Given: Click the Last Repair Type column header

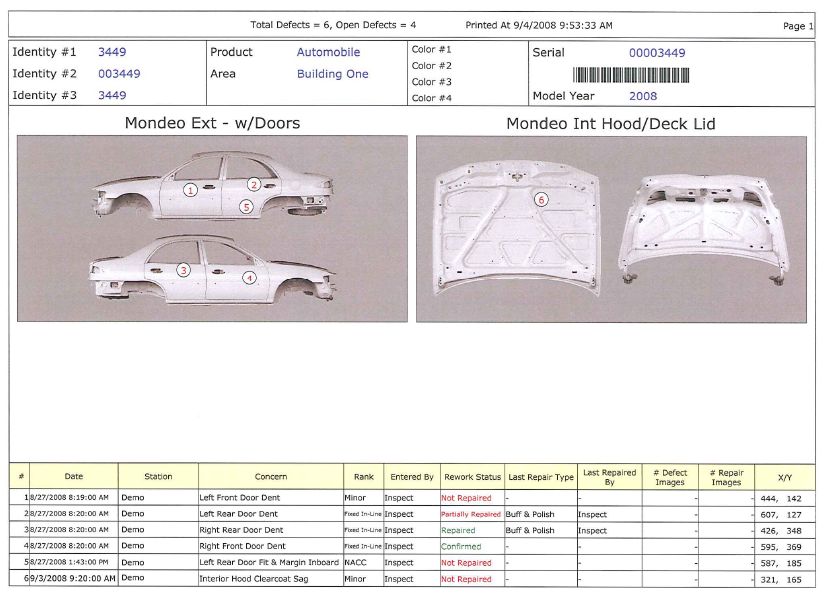Looking at the screenshot, I should click(x=541, y=477).
